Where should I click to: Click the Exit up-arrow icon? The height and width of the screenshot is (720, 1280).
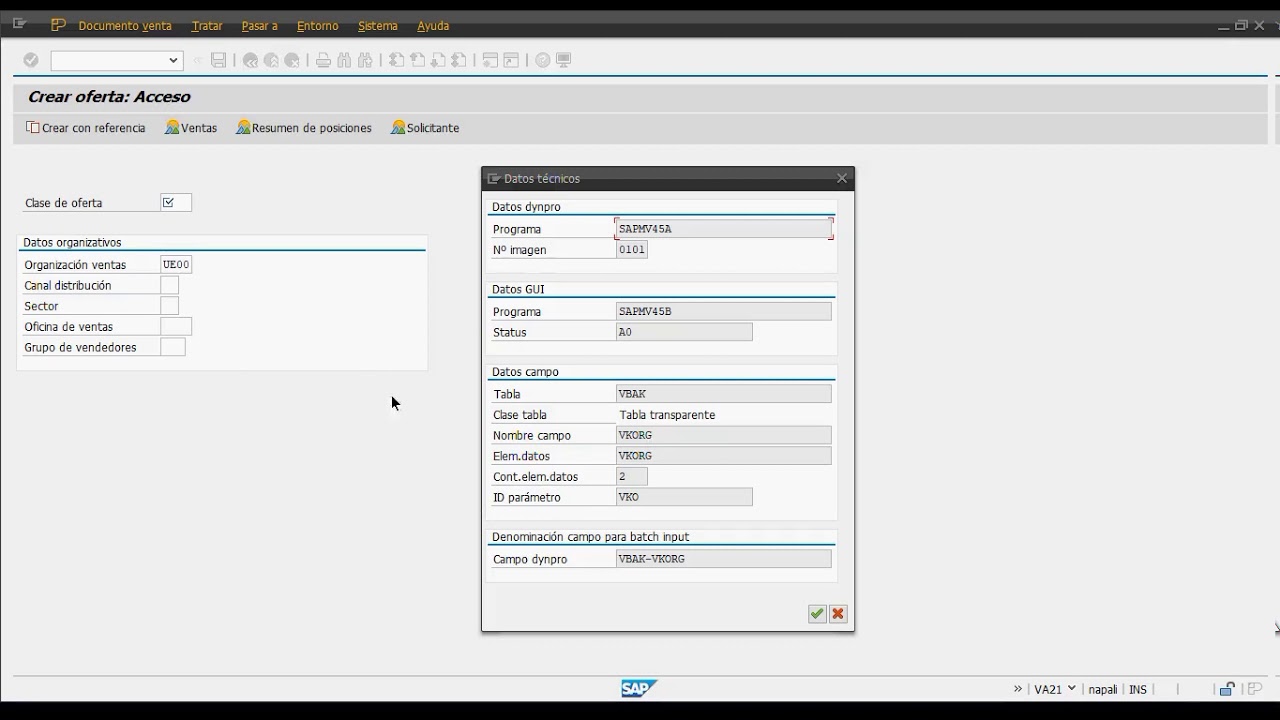pyautogui.click(x=271, y=60)
